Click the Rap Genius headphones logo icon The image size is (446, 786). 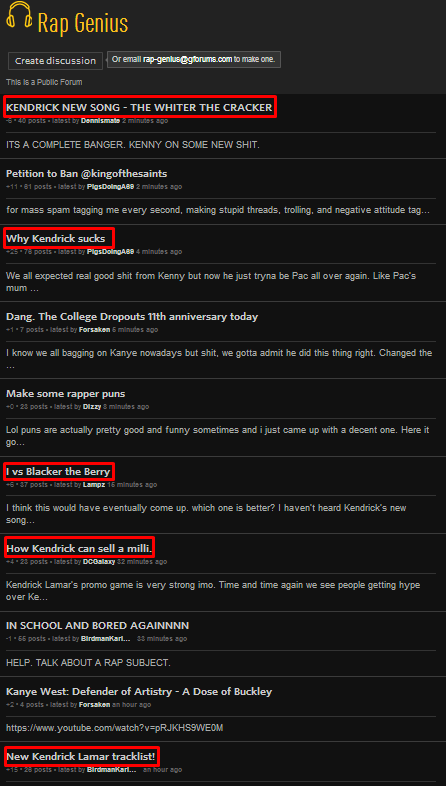(x=20, y=16)
